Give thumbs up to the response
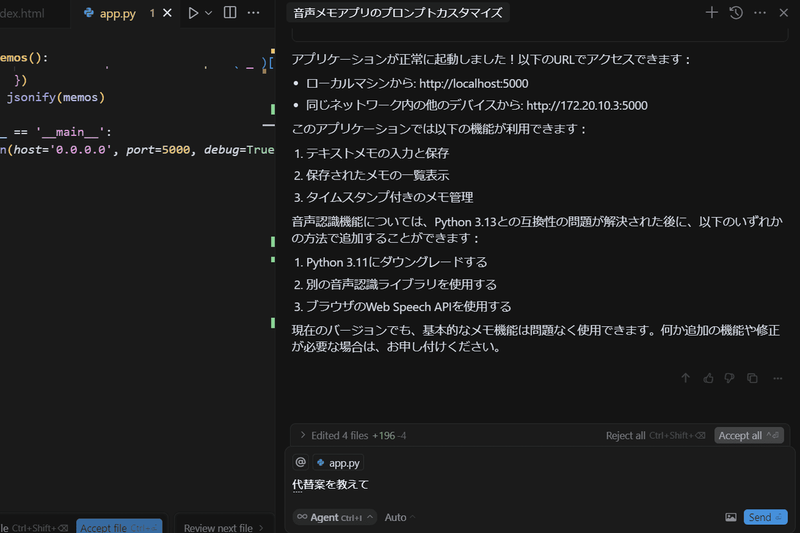The width and height of the screenshot is (800, 533). pos(708,378)
